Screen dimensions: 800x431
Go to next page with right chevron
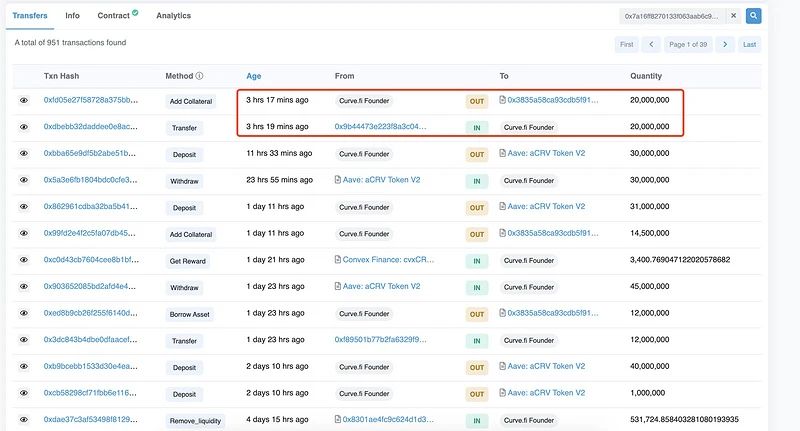click(726, 44)
